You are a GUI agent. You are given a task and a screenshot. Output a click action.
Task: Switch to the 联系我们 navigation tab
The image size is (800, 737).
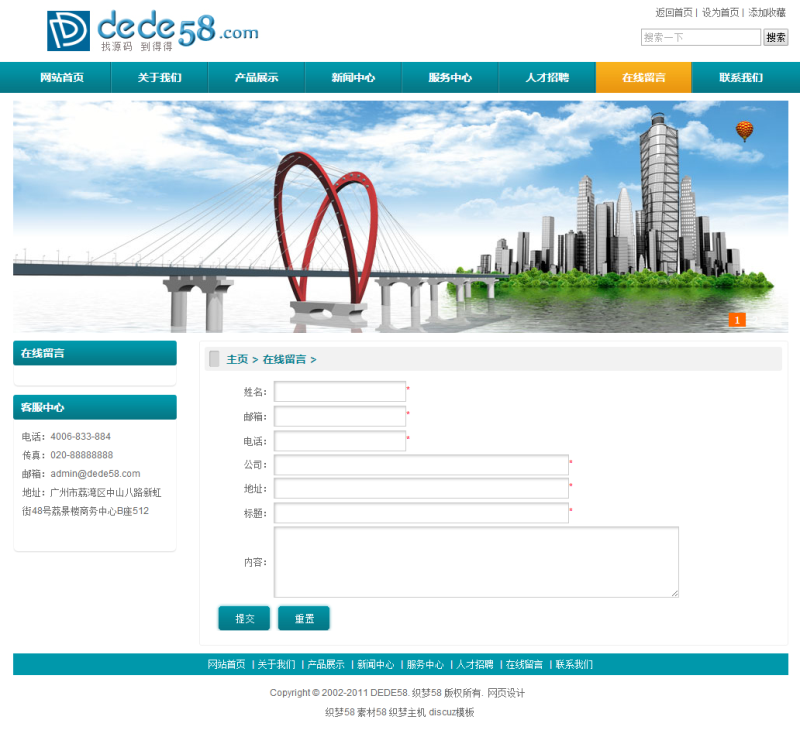tap(741, 78)
